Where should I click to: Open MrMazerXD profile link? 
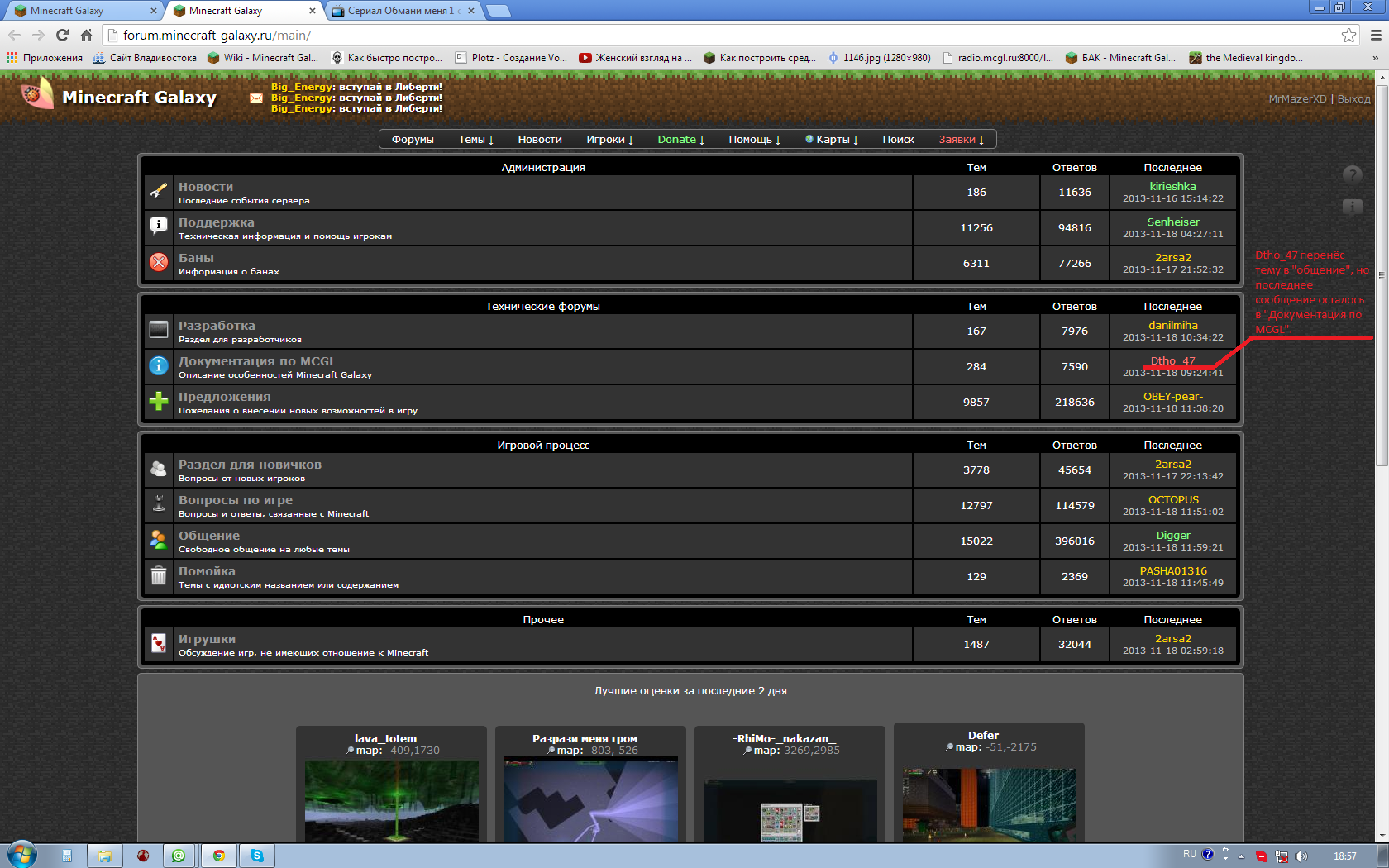click(x=1297, y=98)
